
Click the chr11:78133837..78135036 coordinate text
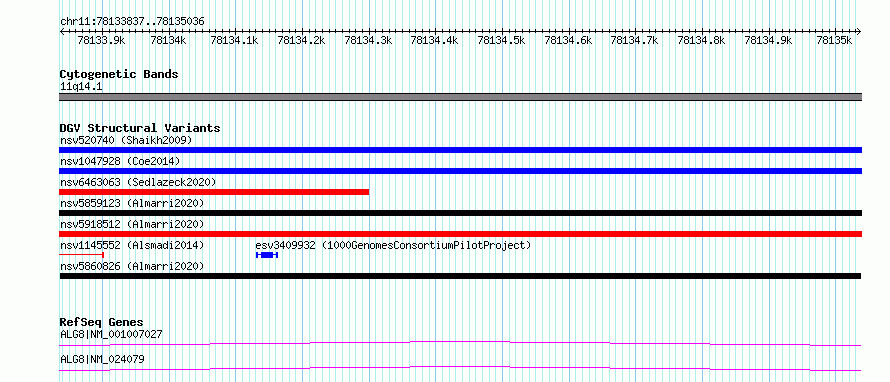pyautogui.click(x=132, y=21)
